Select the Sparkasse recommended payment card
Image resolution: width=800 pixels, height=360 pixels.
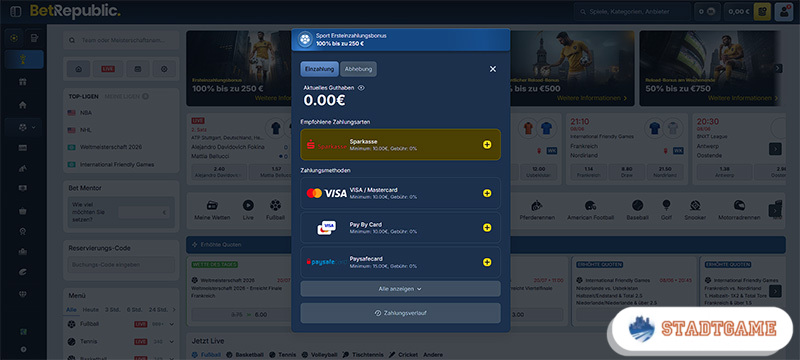tap(401, 145)
